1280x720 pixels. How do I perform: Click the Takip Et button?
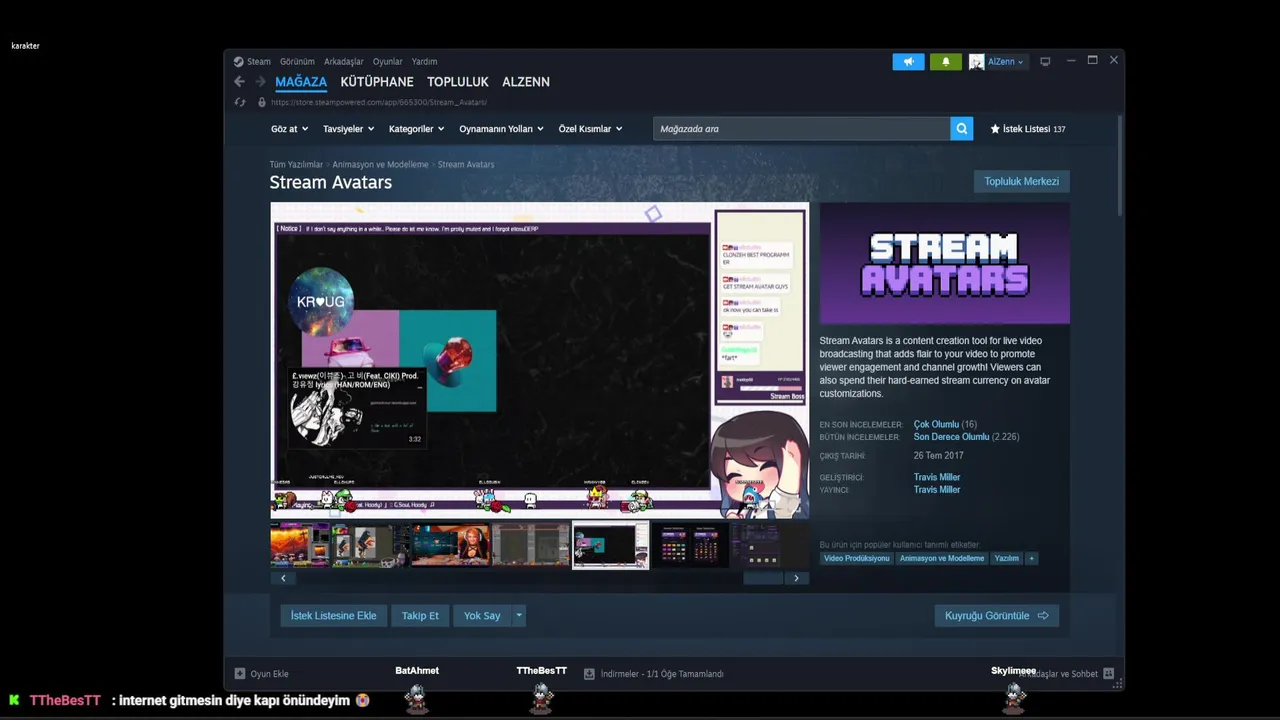(x=420, y=616)
